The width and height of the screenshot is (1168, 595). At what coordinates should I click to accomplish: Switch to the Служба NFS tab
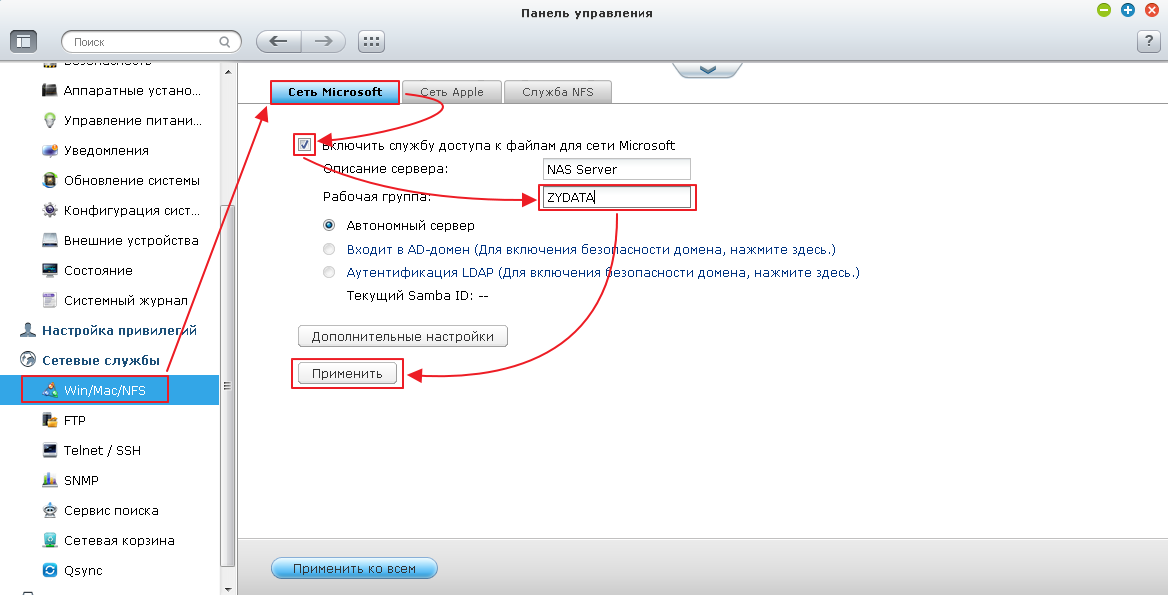[558, 92]
